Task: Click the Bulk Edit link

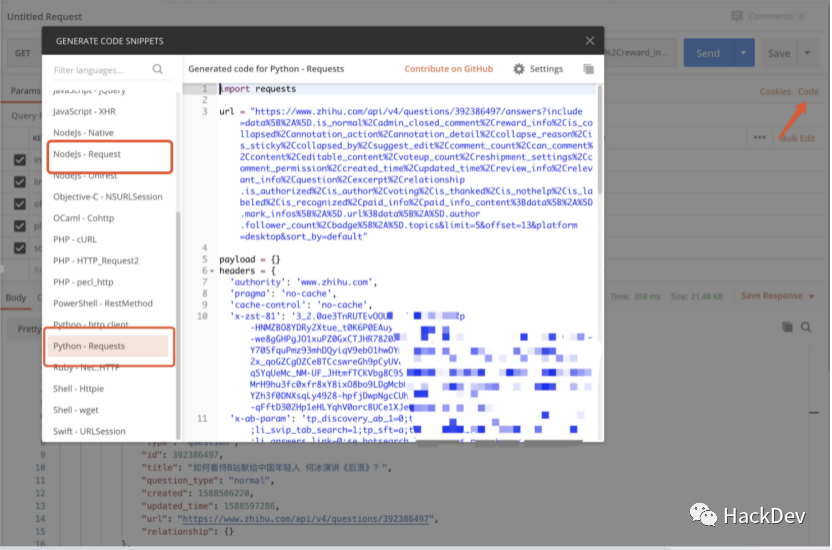Action: pos(798,138)
